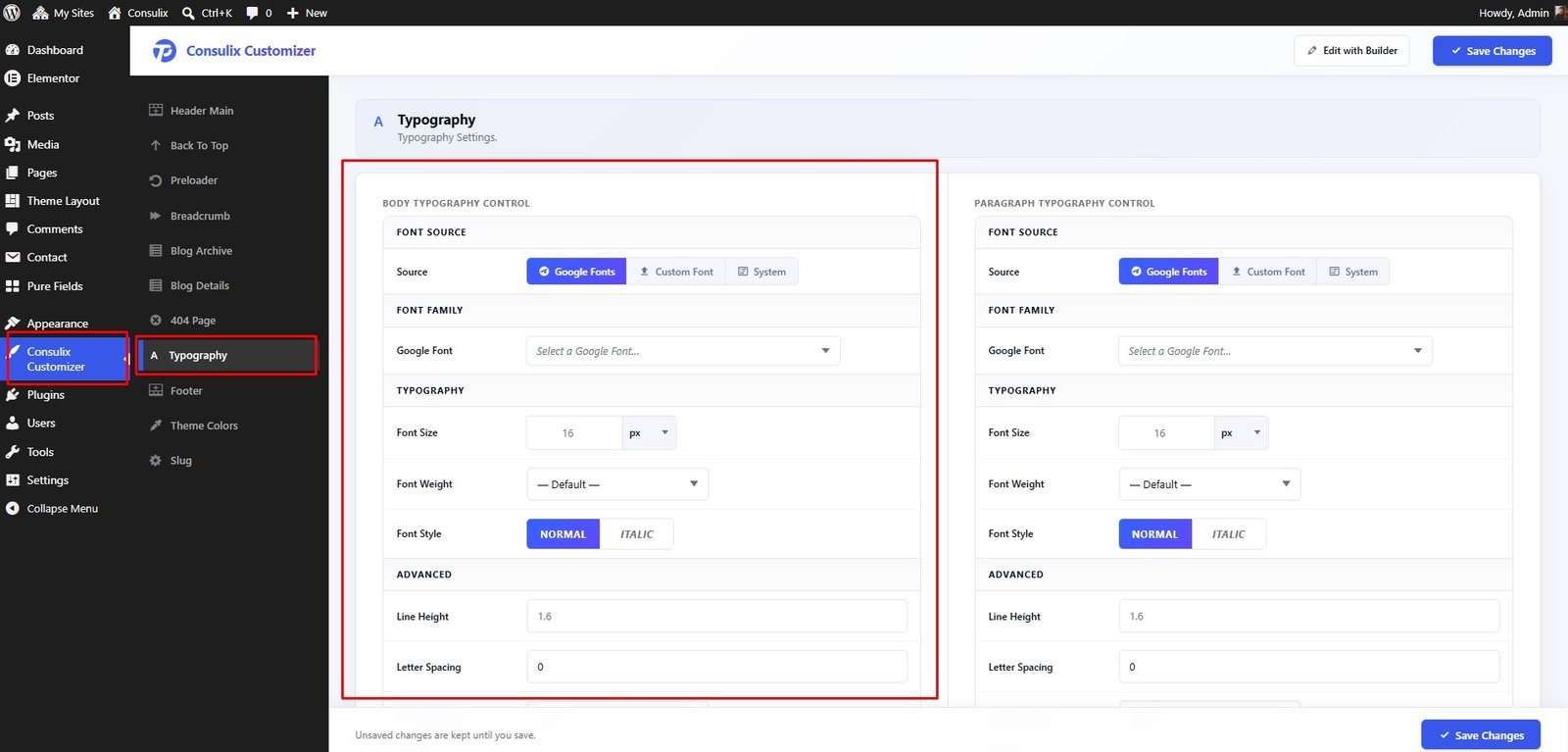Open My Sites in admin bar

[64, 13]
